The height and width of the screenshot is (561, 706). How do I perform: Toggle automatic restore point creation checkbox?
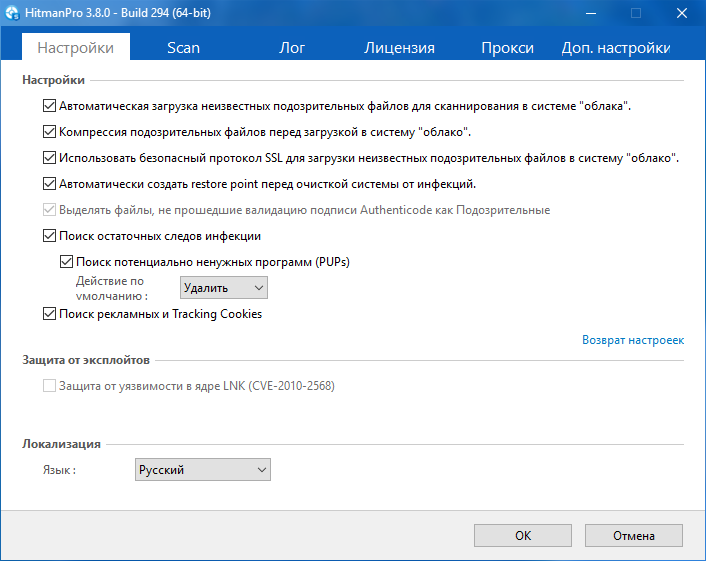tap(50, 184)
